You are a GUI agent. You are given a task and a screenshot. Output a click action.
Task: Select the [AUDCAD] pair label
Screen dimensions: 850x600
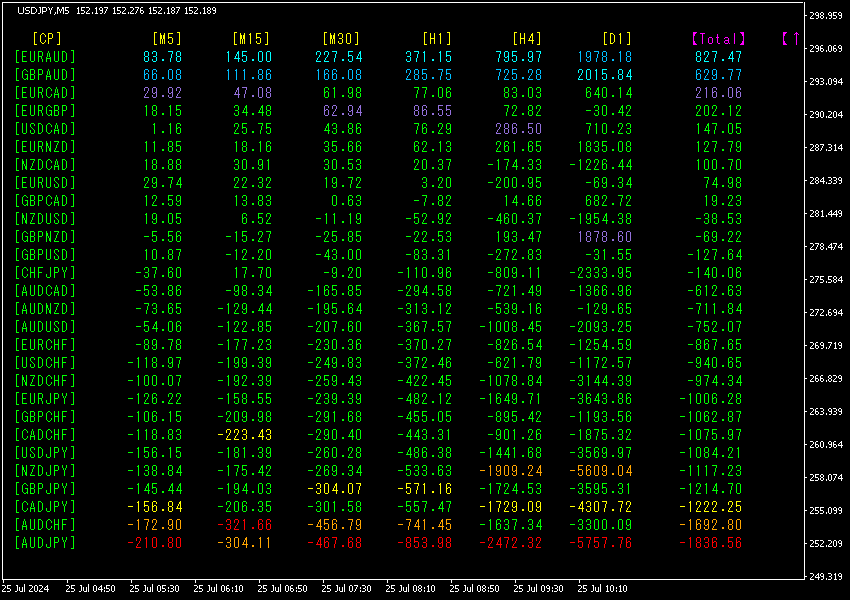pyautogui.click(x=45, y=291)
